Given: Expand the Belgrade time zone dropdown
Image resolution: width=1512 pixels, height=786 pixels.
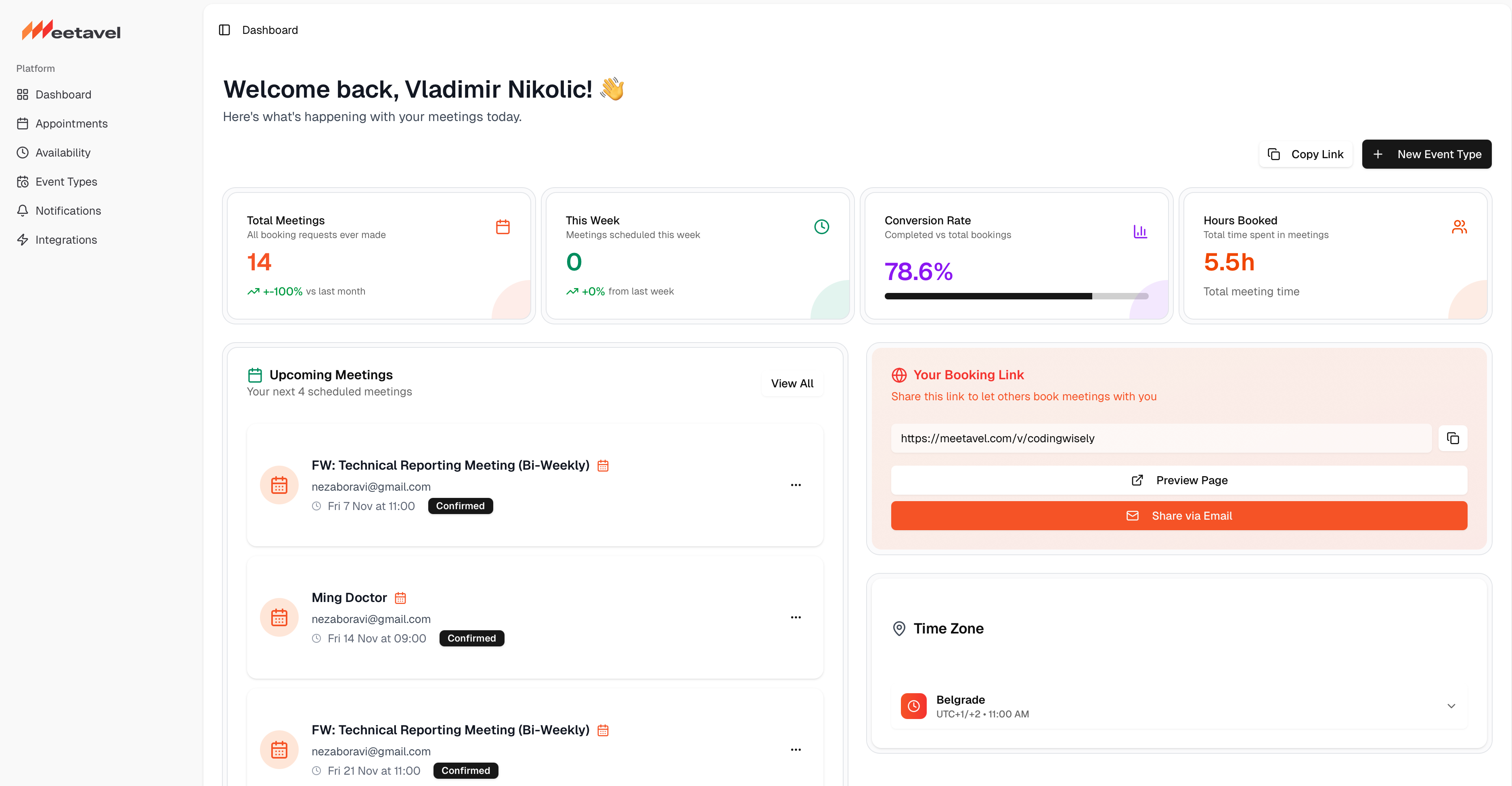Looking at the screenshot, I should point(1451,706).
